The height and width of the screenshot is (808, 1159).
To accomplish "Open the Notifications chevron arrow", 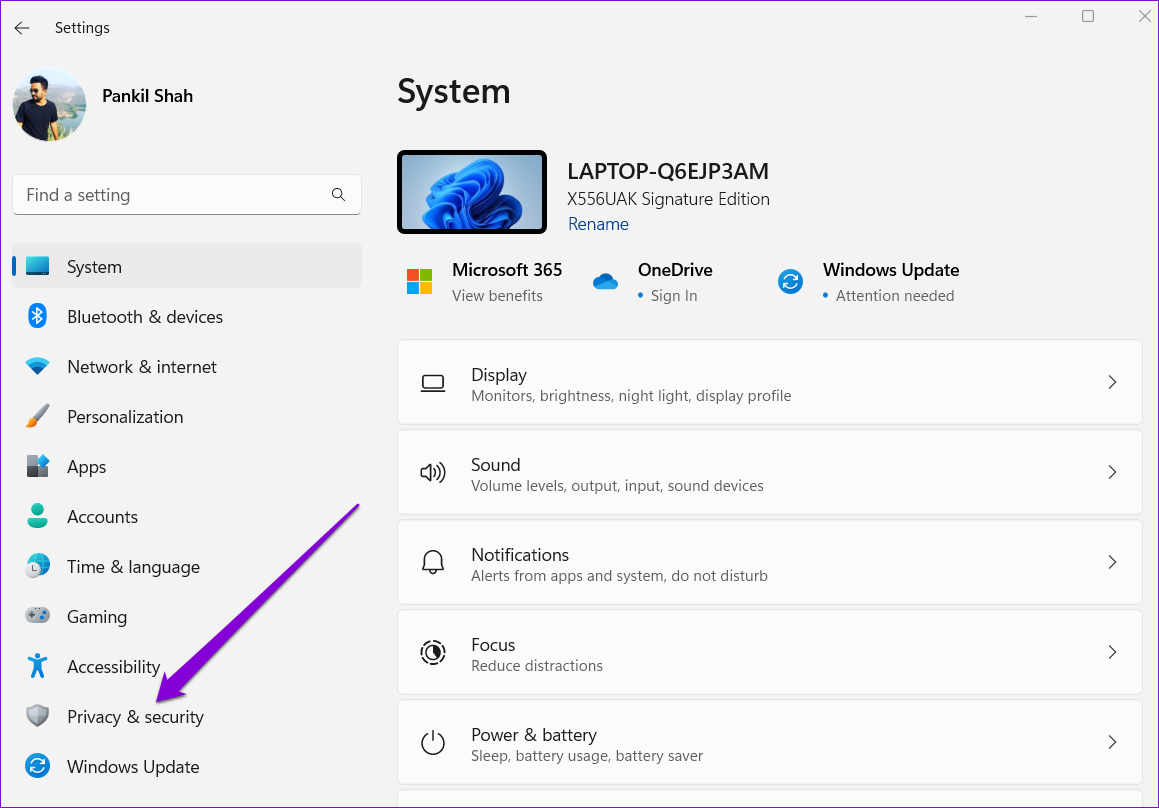I will [1111, 562].
